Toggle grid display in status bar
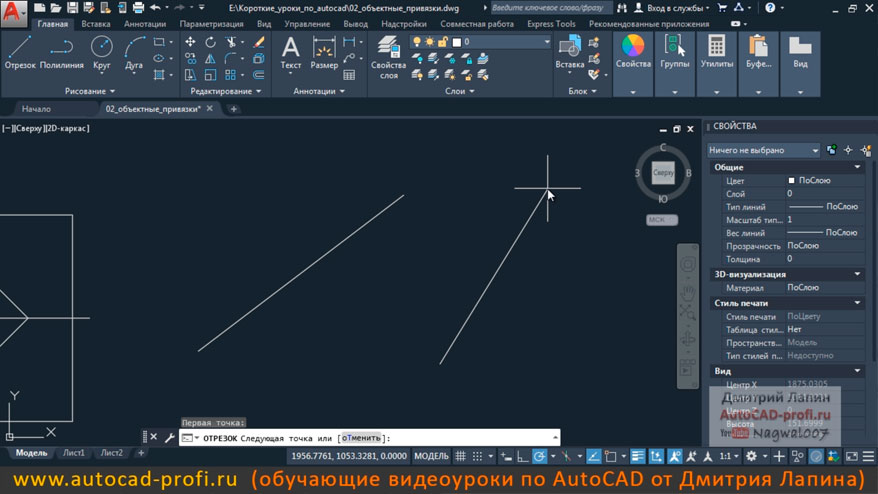Image resolution: width=878 pixels, height=494 pixels. coord(460,456)
